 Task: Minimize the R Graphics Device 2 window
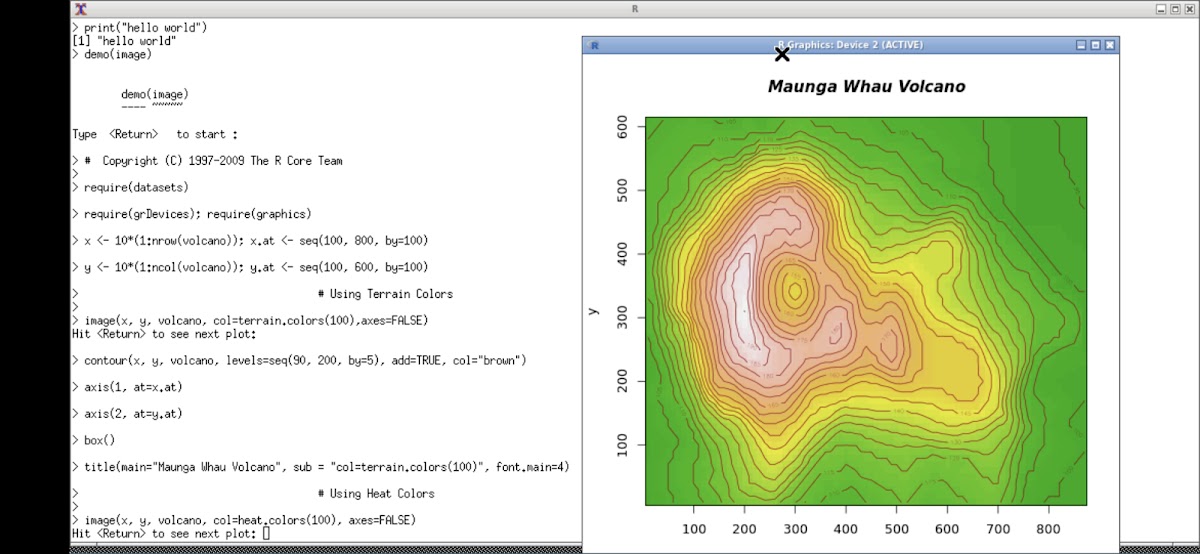tap(1081, 45)
